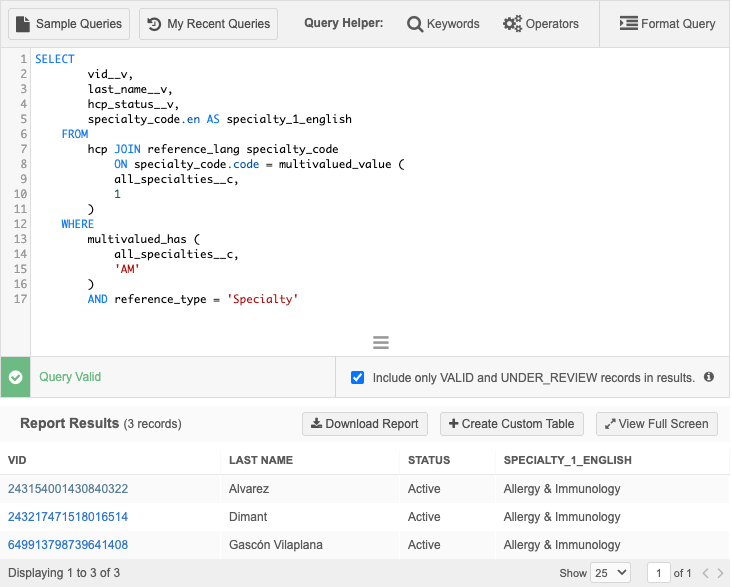This screenshot has width=732, height=587.
Task: Click the editor resize handle bars
Action: point(380,342)
